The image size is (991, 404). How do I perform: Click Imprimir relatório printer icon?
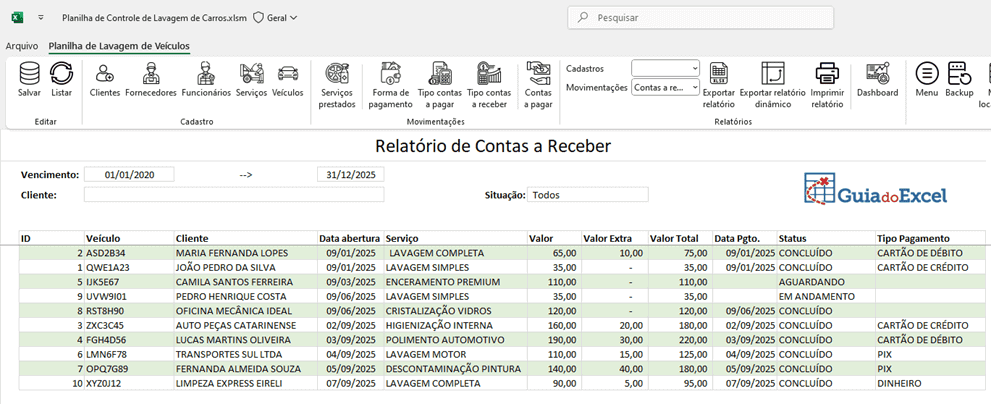pyautogui.click(x=827, y=73)
